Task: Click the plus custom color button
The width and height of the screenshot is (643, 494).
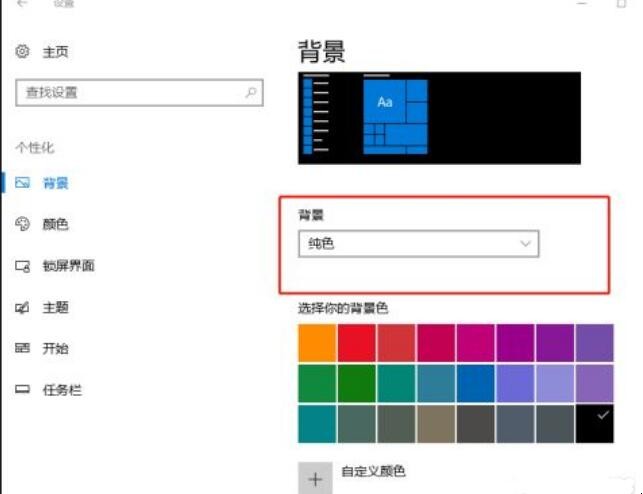Action: [315, 478]
